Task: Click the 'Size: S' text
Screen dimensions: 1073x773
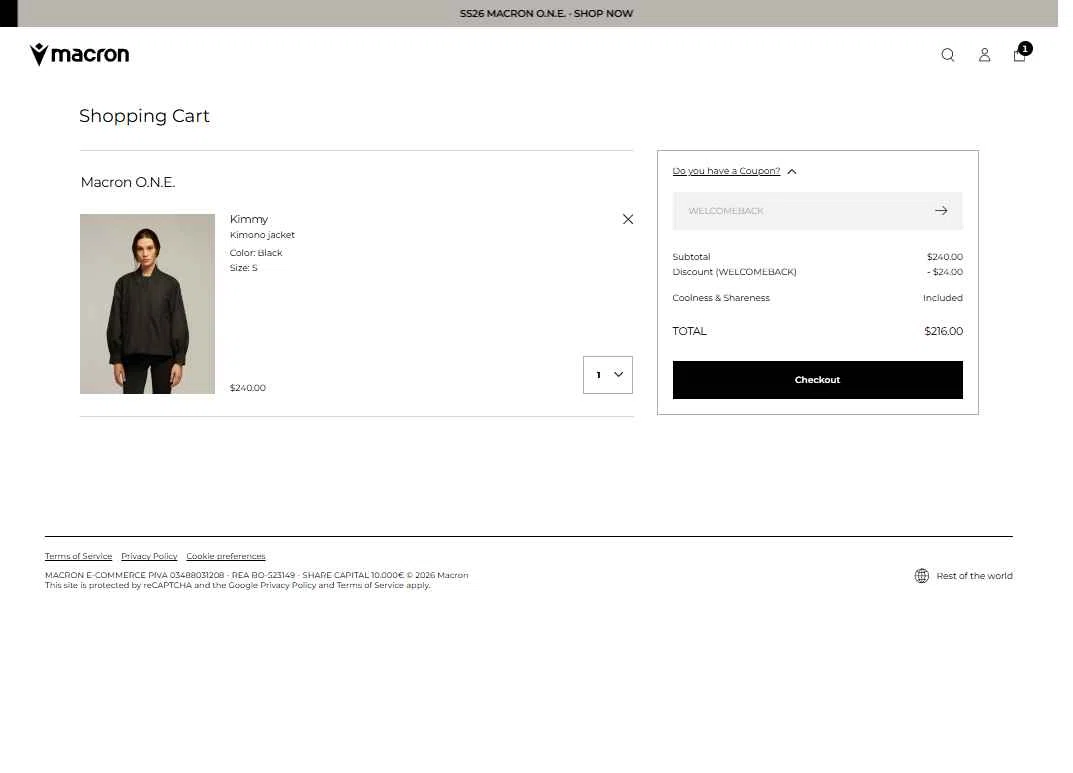Action: click(x=244, y=267)
